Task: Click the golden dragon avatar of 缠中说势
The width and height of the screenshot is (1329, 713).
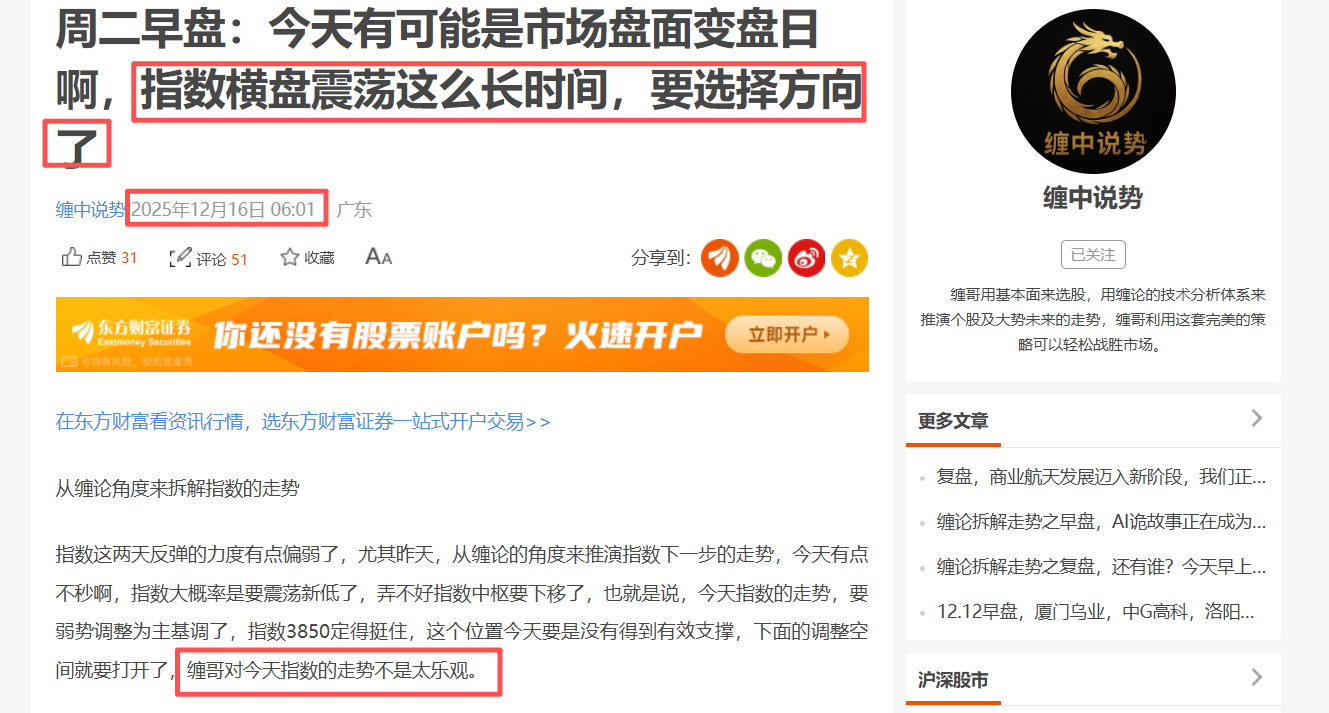Action: click(1093, 91)
